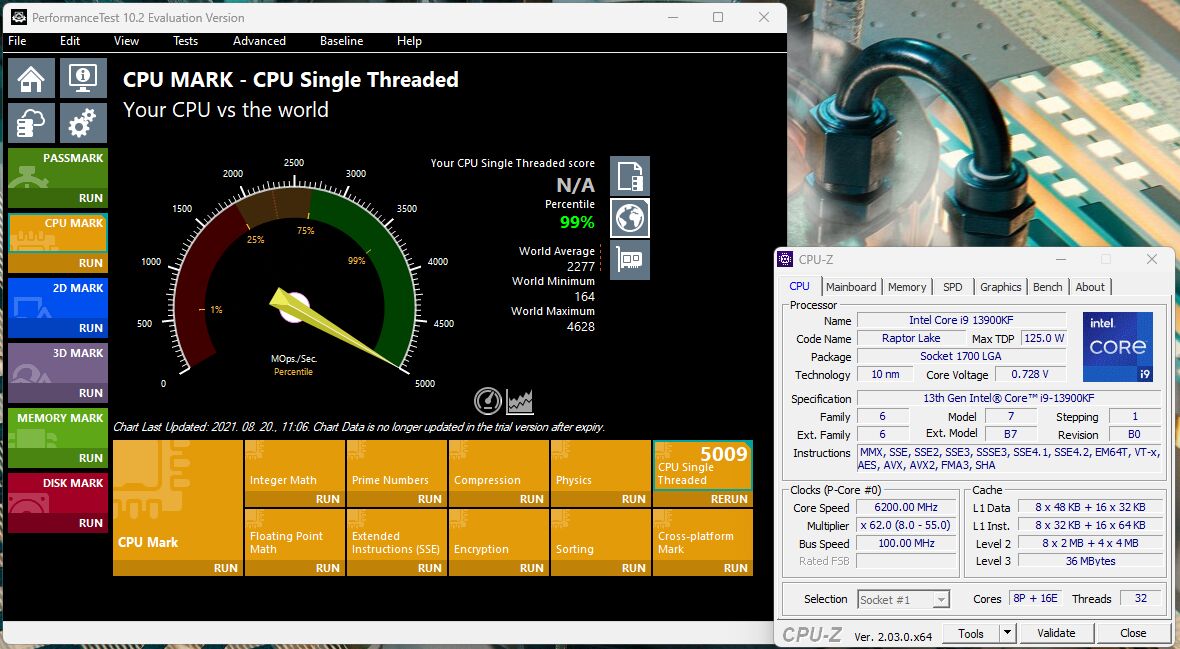The width and height of the screenshot is (1180, 649).
Task: Switch to the Bench tab in CPU-Z
Action: (x=1048, y=287)
